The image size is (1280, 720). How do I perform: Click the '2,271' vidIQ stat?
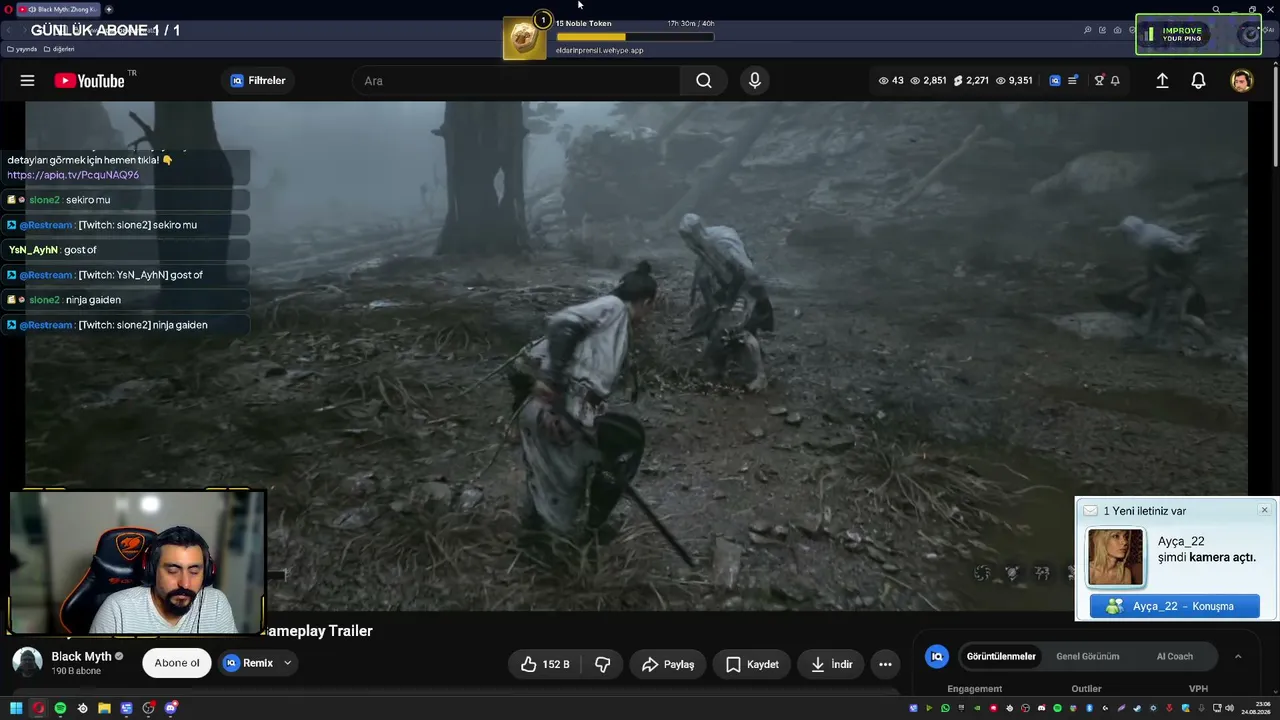(x=971, y=81)
